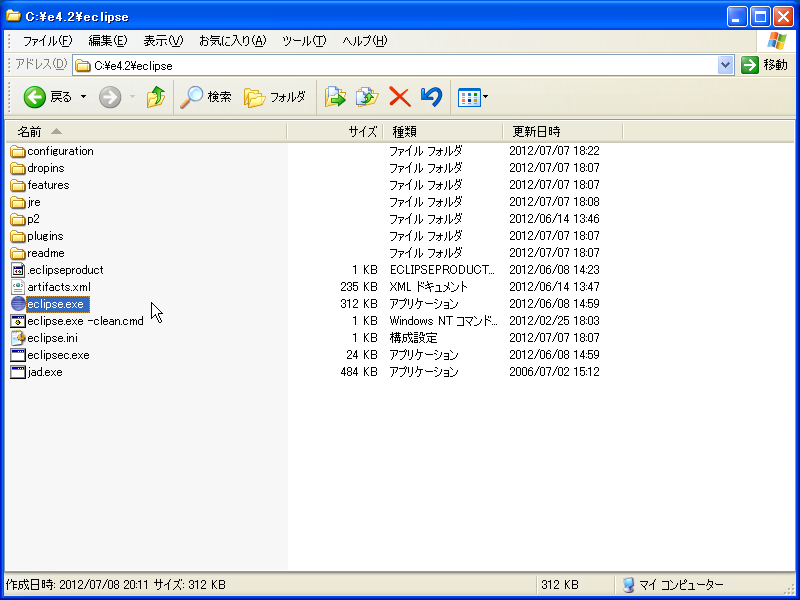Click the file name eclipse.exe -clean.cmd

(x=85, y=321)
